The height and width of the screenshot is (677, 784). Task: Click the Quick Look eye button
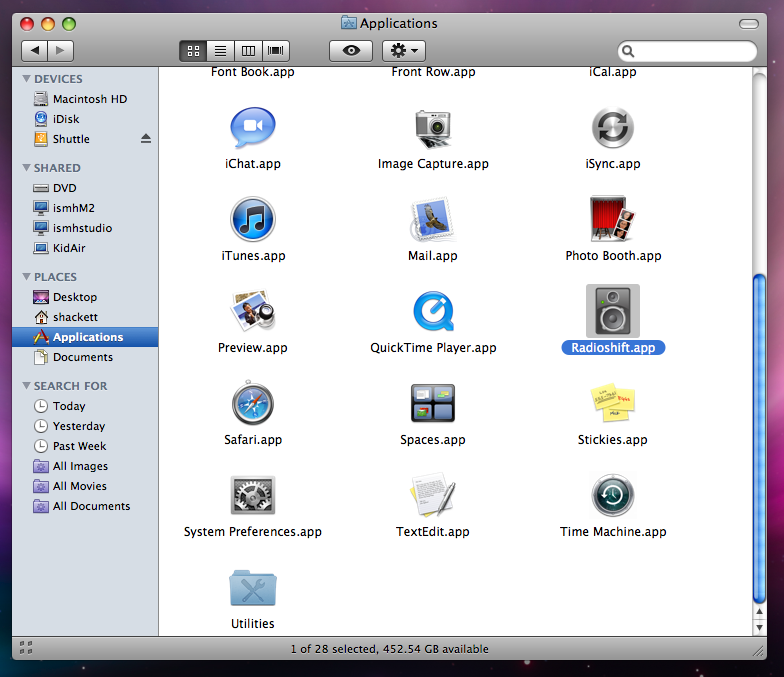click(351, 50)
